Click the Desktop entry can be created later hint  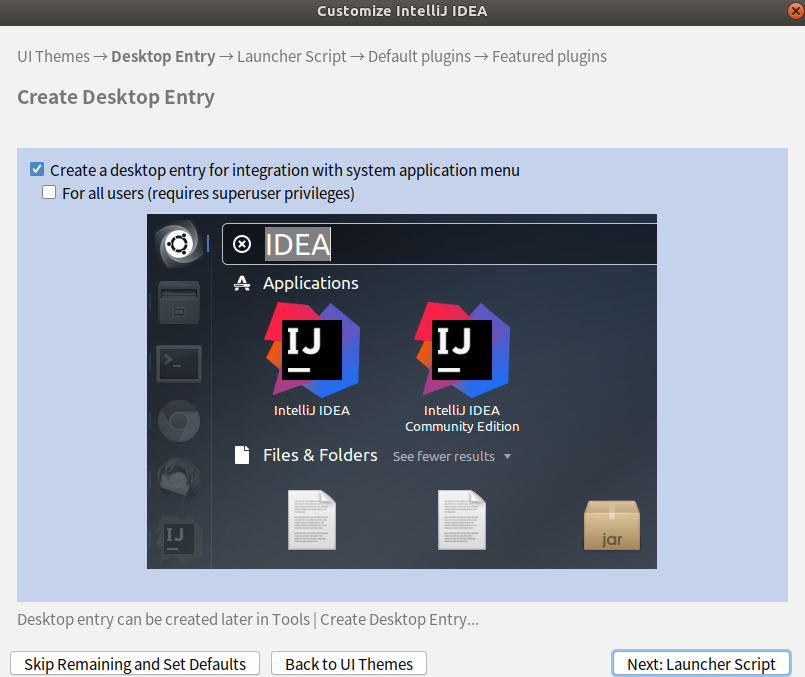(248, 620)
